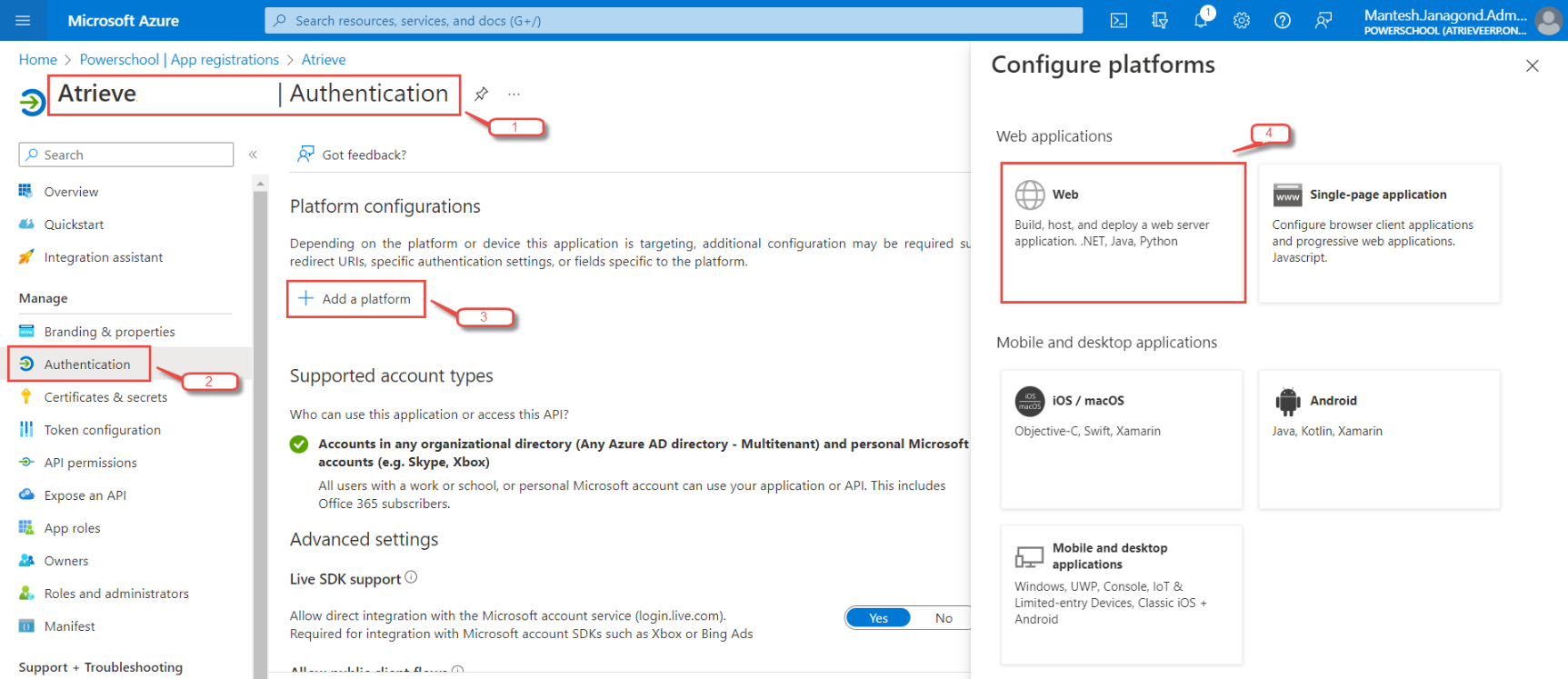The width and height of the screenshot is (1568, 679).
Task: Click the feedback icon in top bar
Action: point(1323,20)
